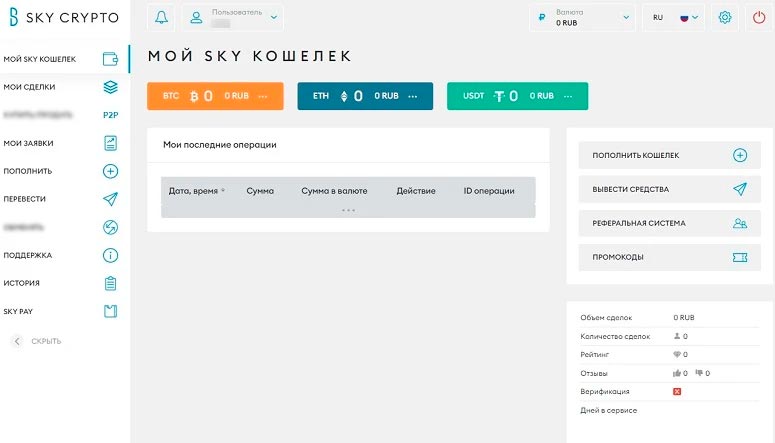Select the orange BTC wallet card
This screenshot has height=443, width=775.
[215, 96]
